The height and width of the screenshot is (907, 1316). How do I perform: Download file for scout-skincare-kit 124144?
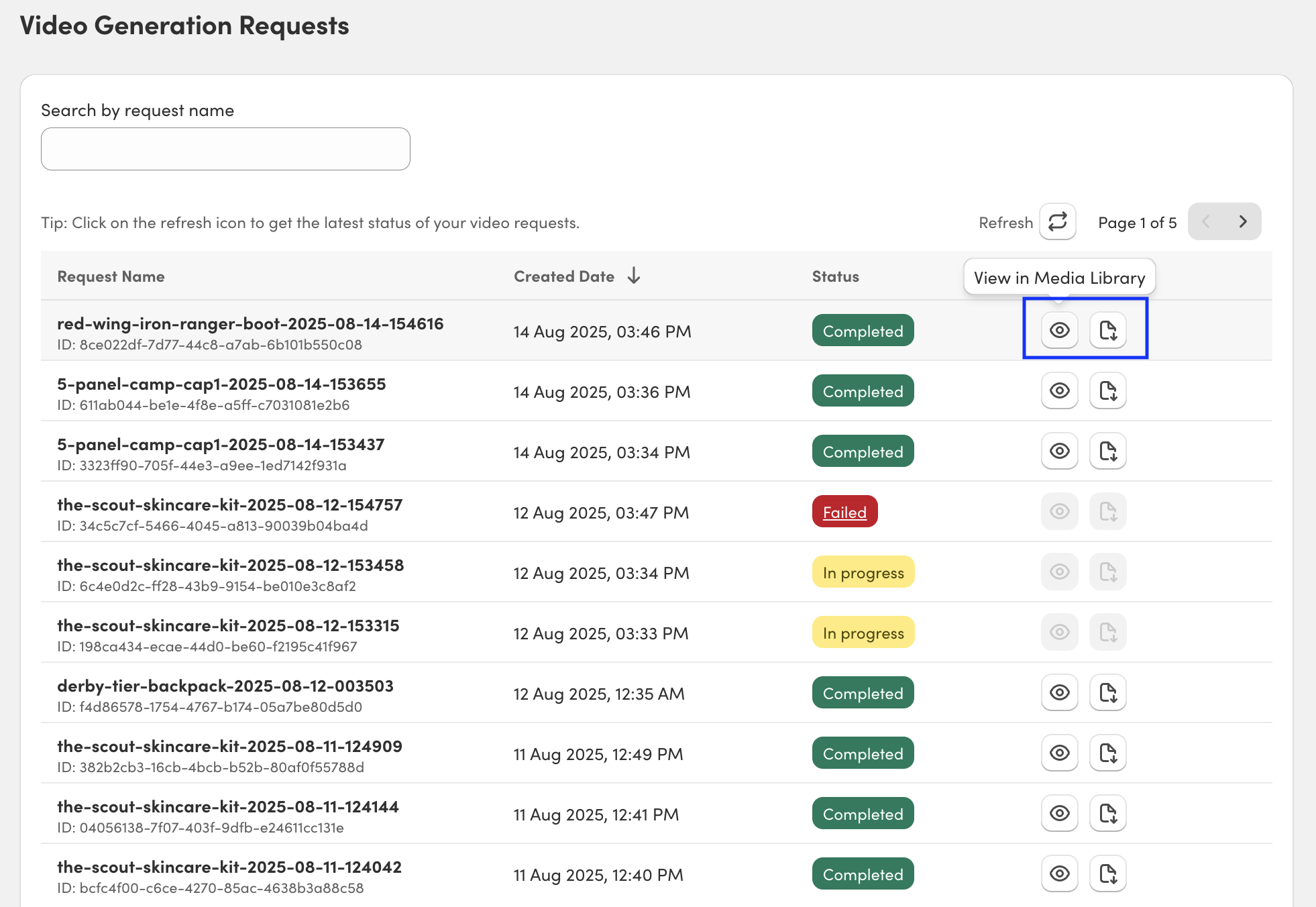coord(1107,813)
